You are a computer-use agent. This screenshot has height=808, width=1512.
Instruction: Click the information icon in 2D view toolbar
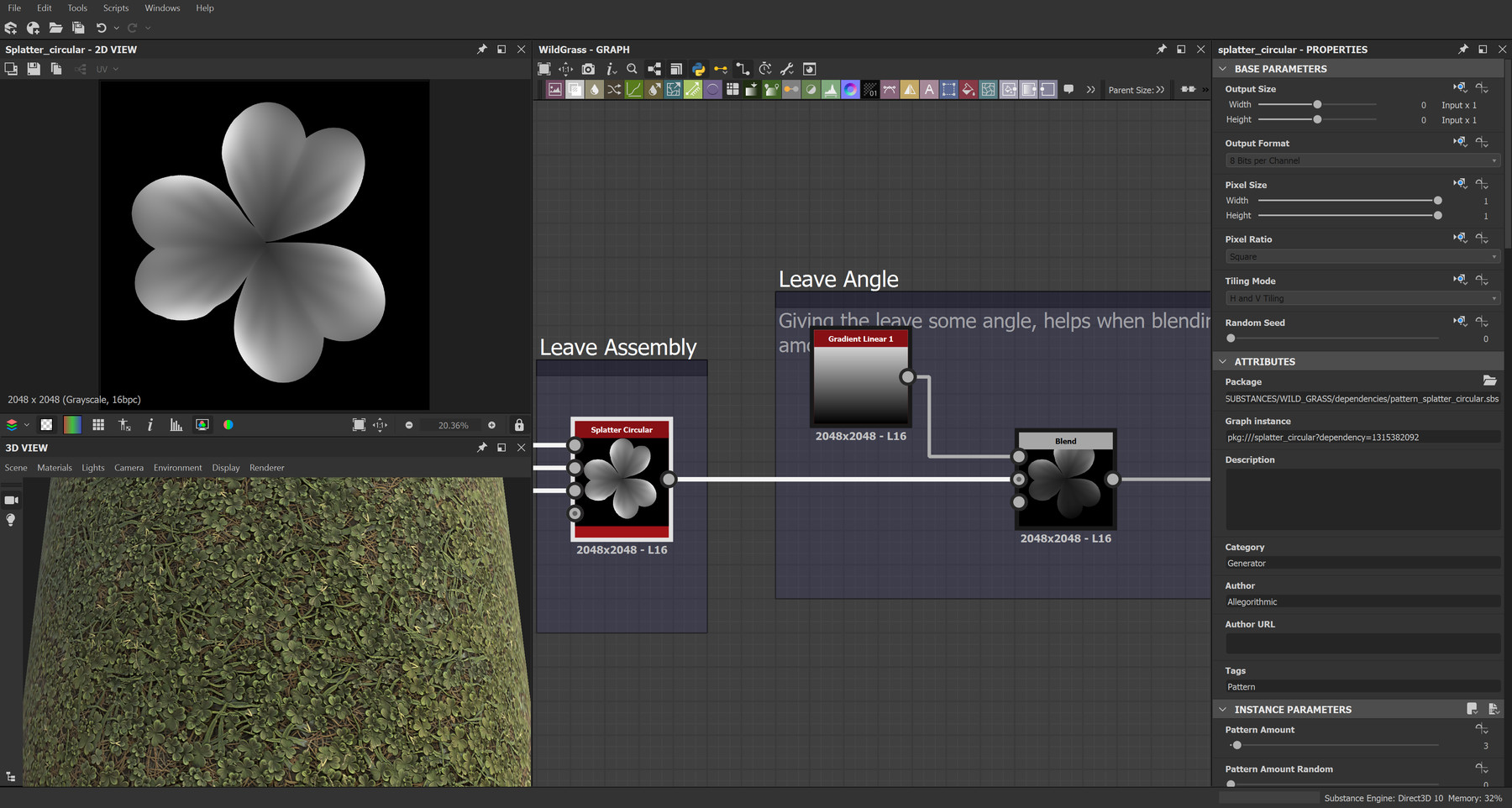(x=150, y=425)
